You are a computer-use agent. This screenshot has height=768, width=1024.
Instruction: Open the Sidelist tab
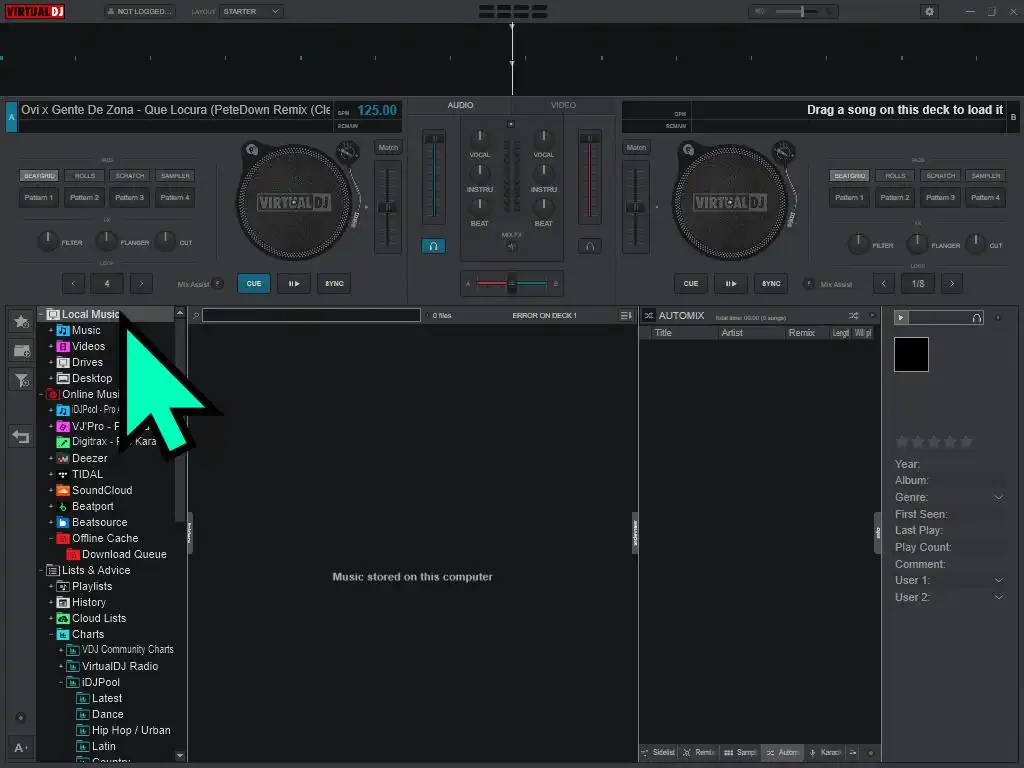click(658, 753)
